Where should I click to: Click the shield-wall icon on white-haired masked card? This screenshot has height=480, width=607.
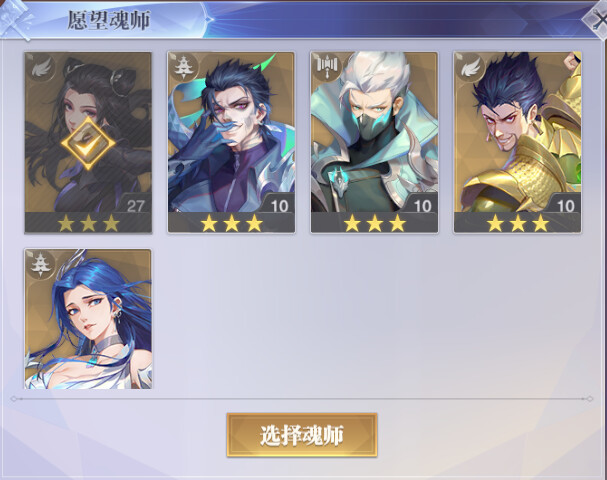[x=328, y=65]
